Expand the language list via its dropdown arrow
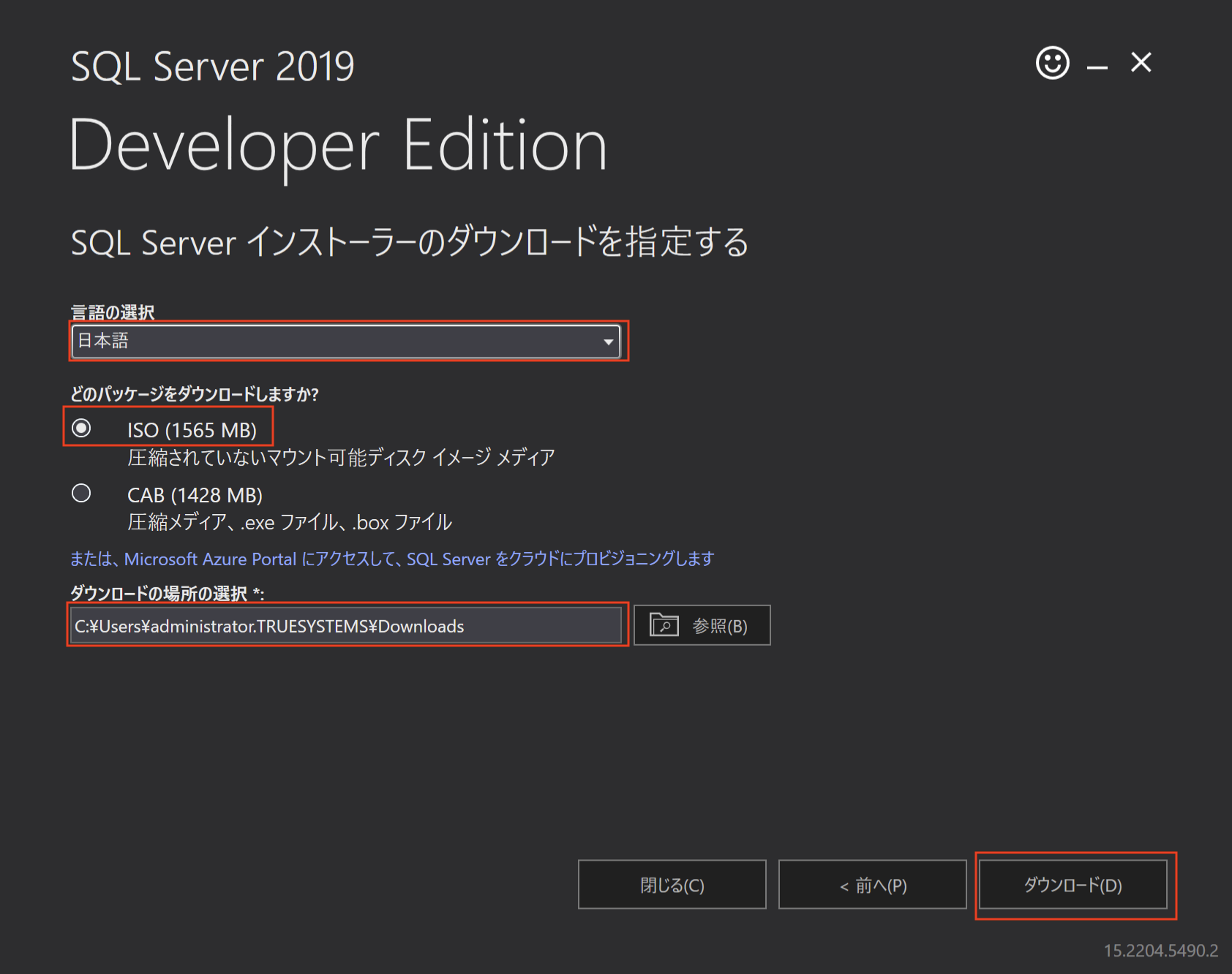 click(609, 341)
